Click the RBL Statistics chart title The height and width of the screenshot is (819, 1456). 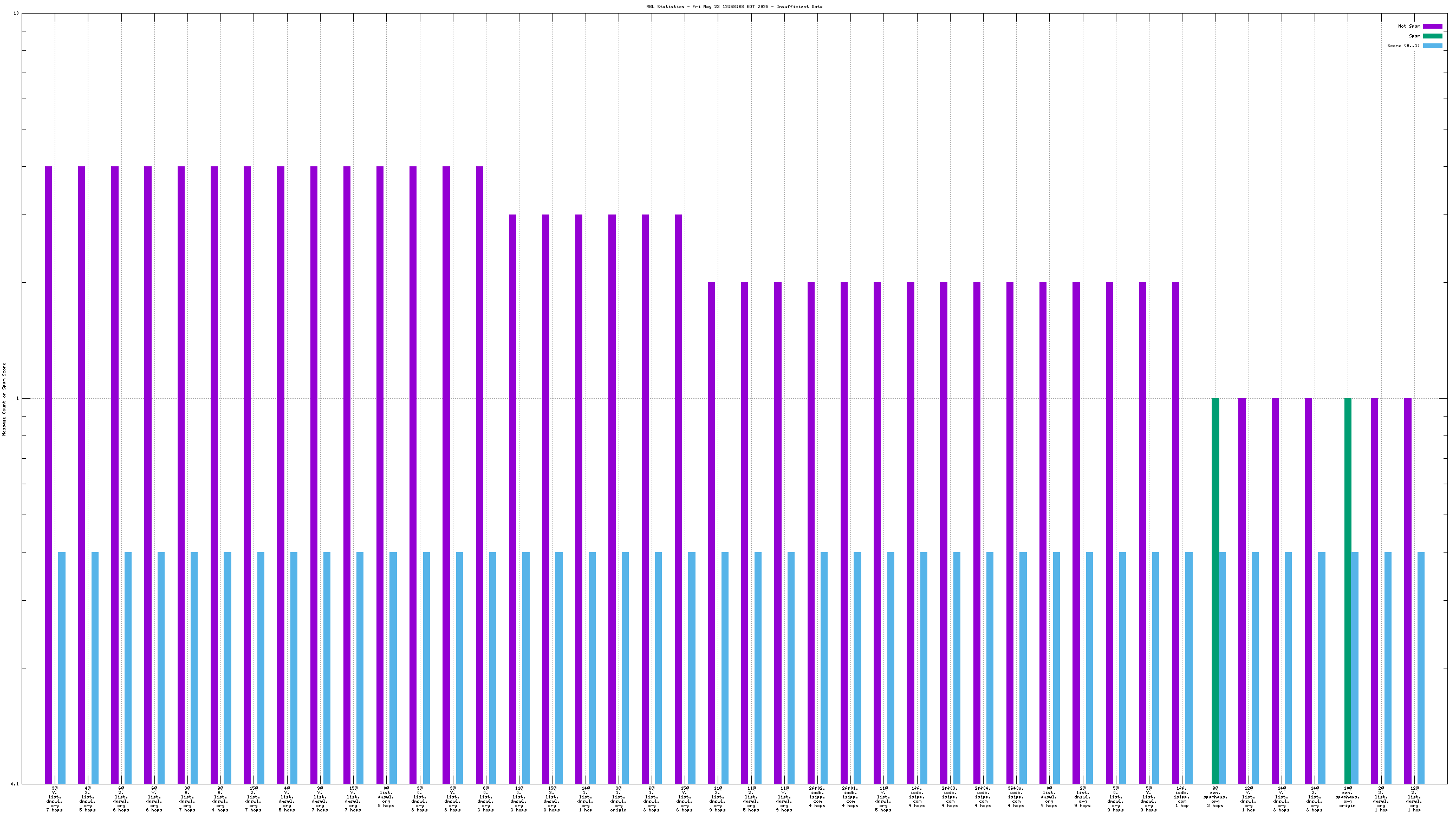coord(734,7)
